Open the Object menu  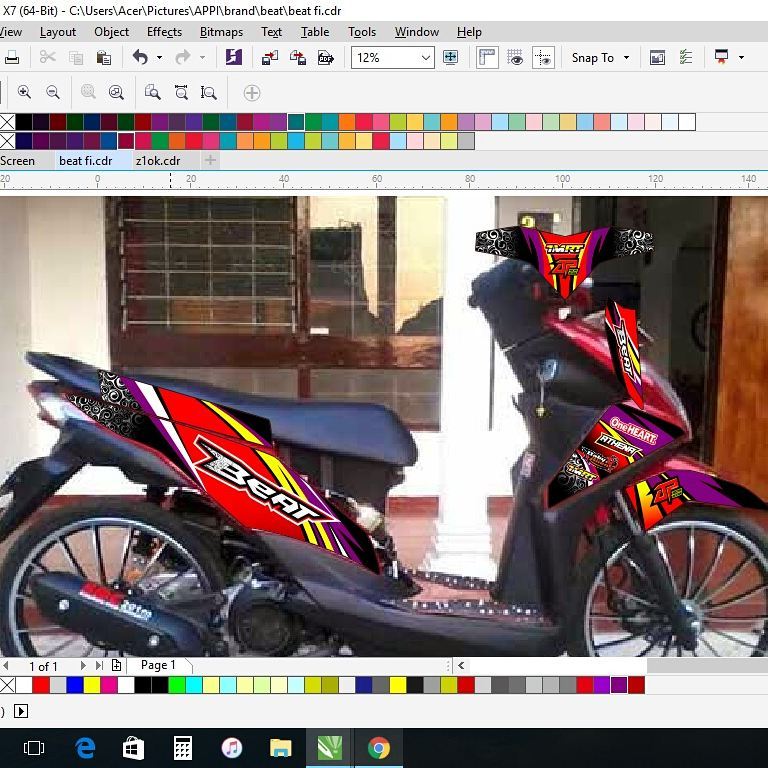pyautogui.click(x=112, y=32)
